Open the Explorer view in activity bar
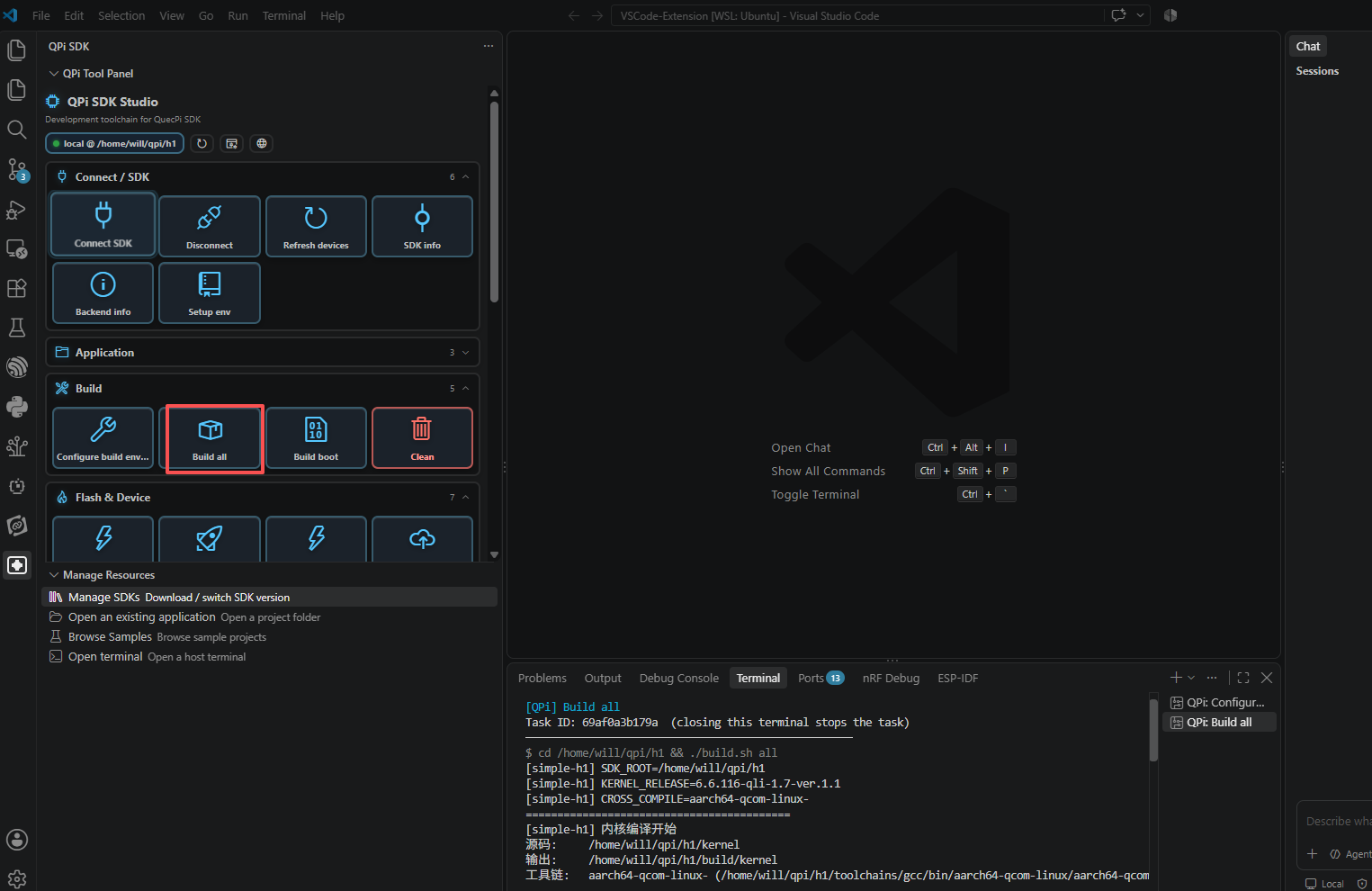This screenshot has width=1372, height=891. pyautogui.click(x=17, y=50)
